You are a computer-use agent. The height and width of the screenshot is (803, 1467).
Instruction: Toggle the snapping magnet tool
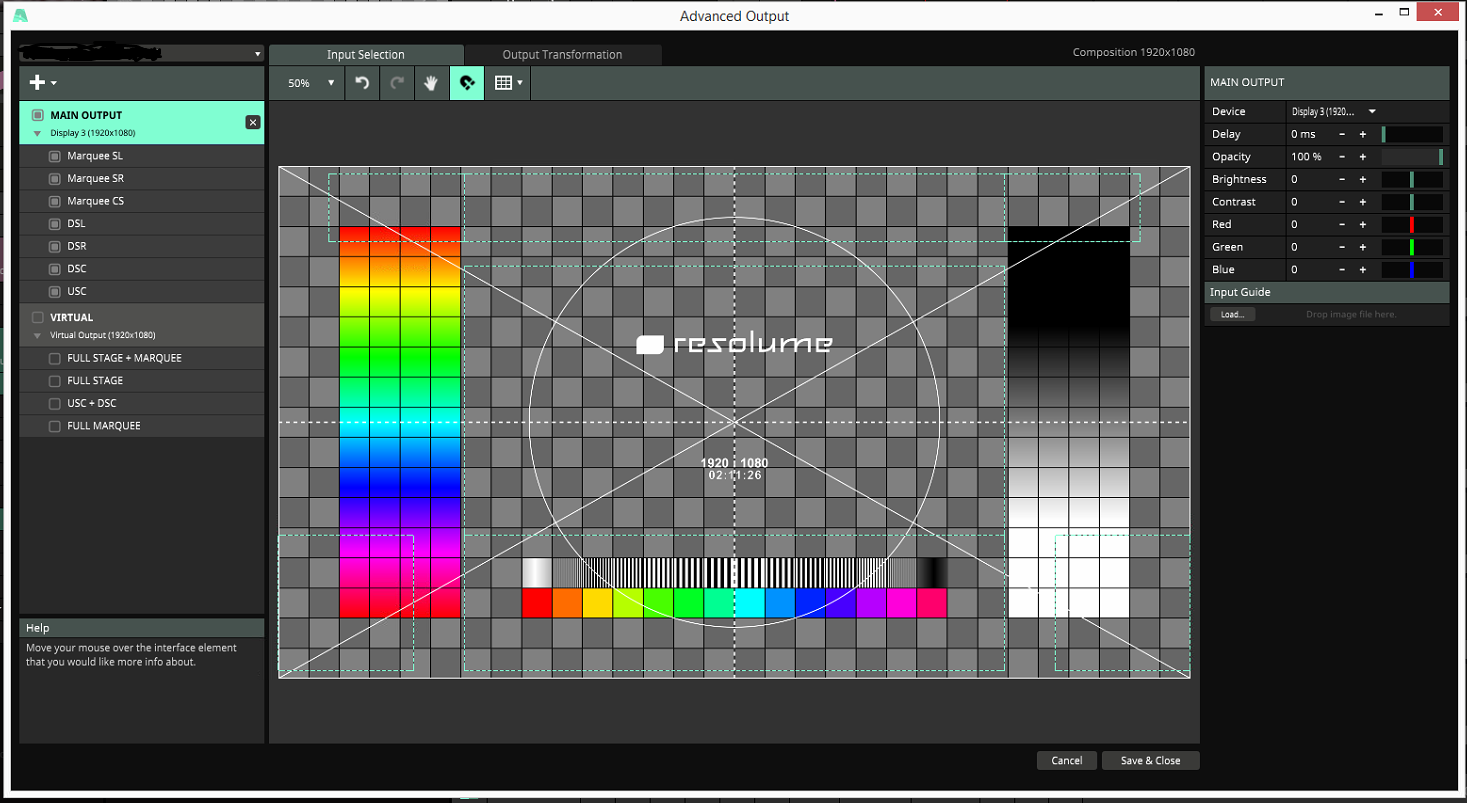pos(467,83)
